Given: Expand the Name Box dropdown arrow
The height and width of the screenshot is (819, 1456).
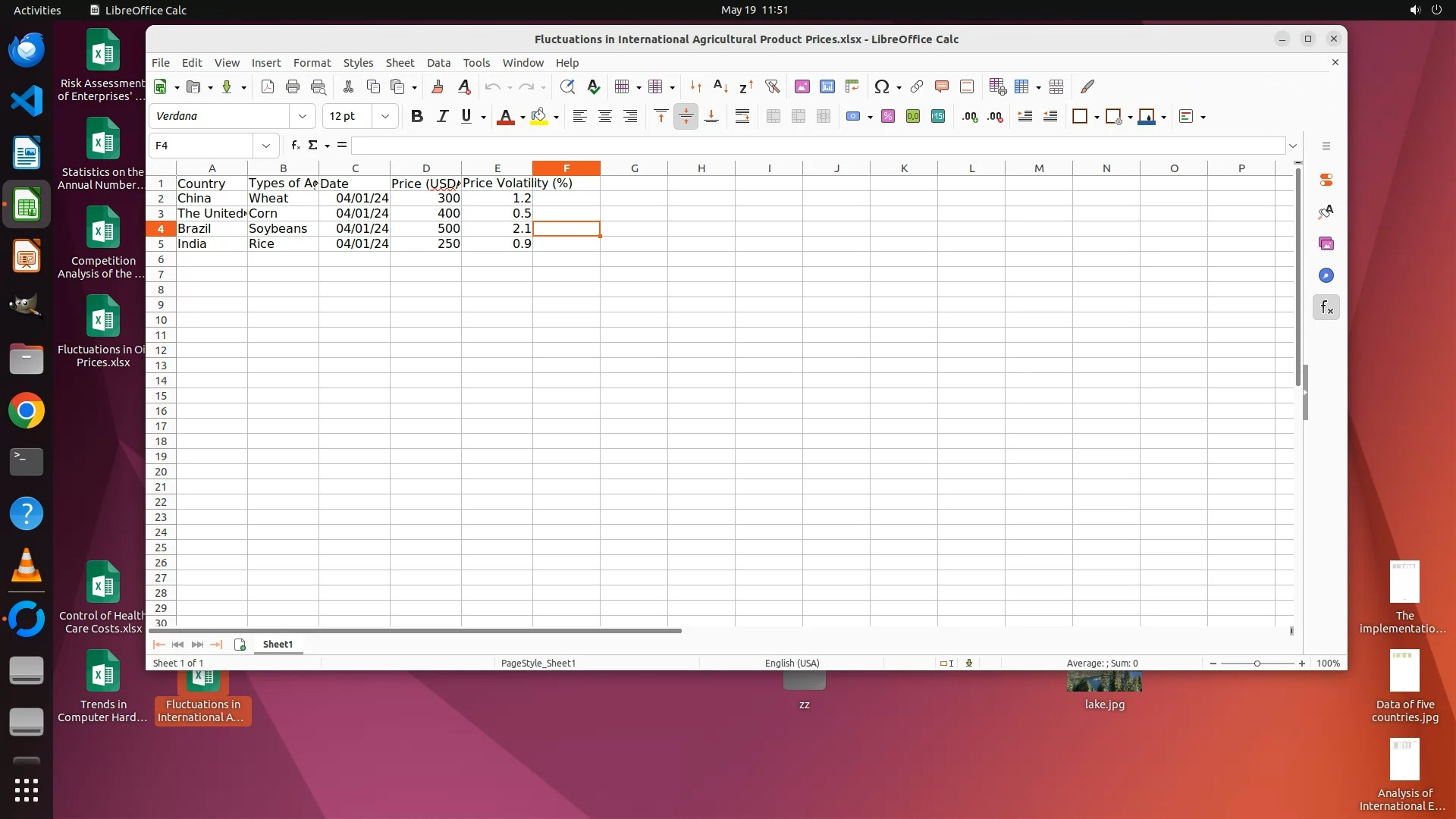Looking at the screenshot, I should [x=266, y=145].
